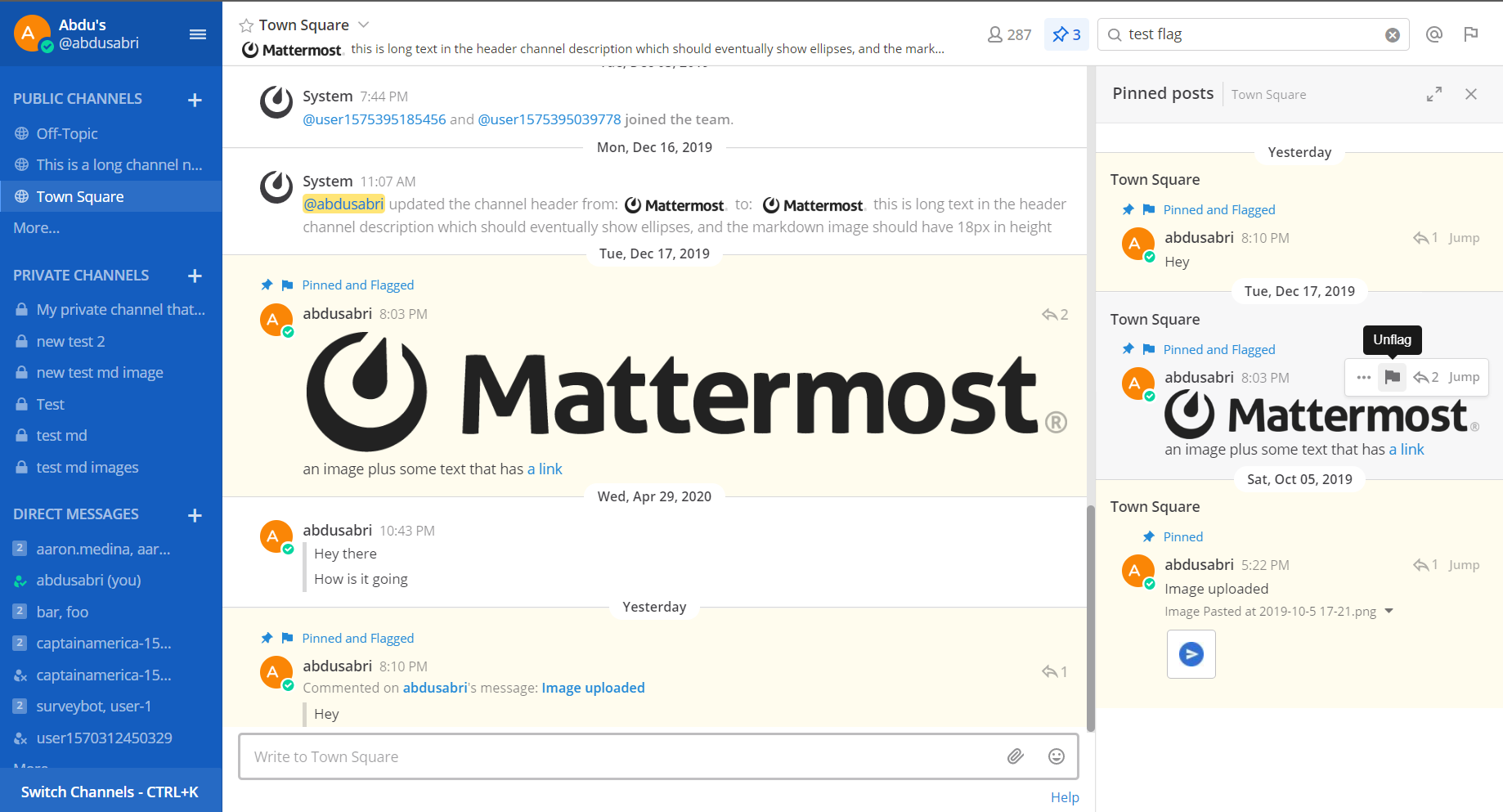Open more actions menu on pinned 8:03 PM post
Image resolution: width=1503 pixels, height=812 pixels.
tap(1364, 377)
